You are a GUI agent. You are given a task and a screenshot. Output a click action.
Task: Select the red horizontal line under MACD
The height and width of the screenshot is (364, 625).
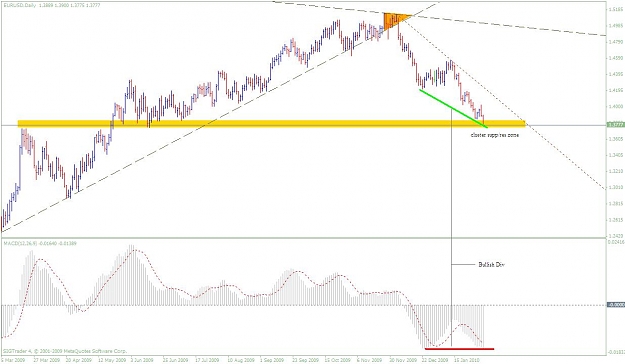pos(460,349)
